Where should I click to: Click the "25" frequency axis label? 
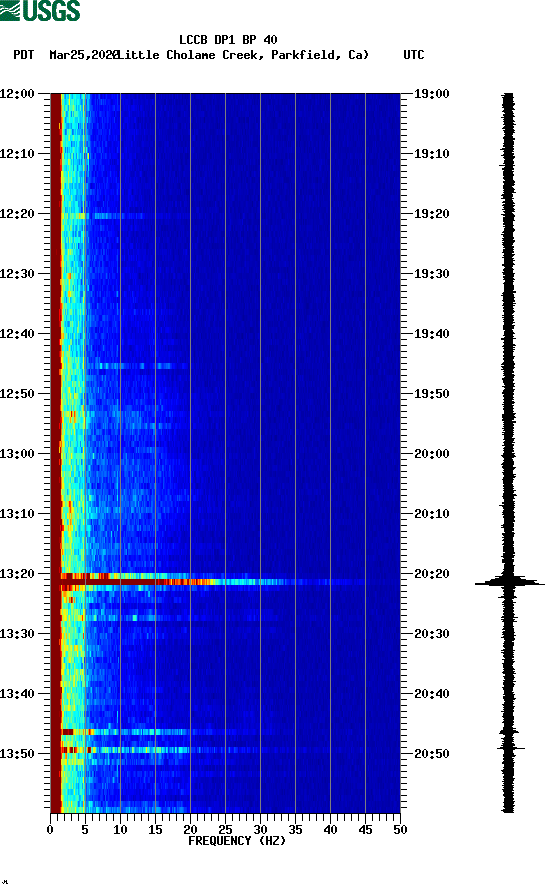(226, 830)
